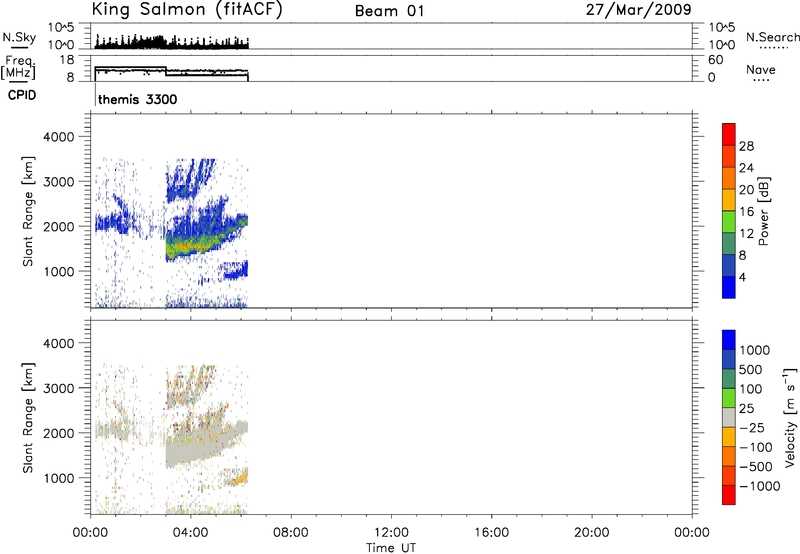Image resolution: width=800 pixels, height=554 pixels.
Task: Click the 2000 km tick on velocity panel
Action: pyautogui.click(x=58, y=433)
